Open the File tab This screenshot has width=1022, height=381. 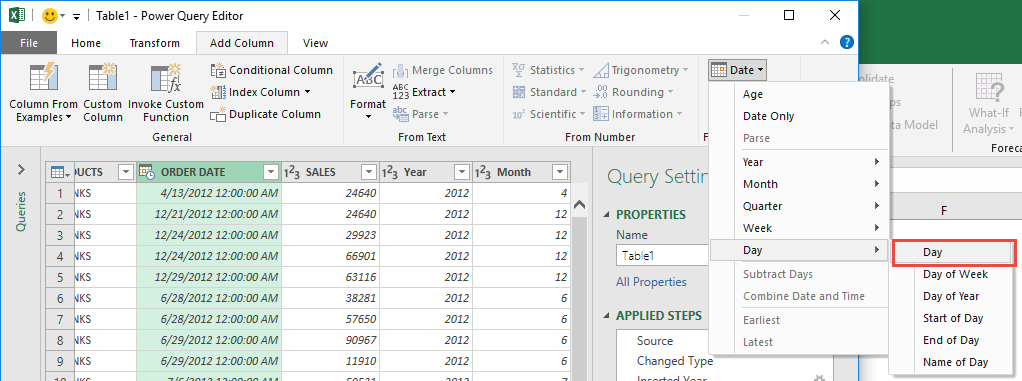(x=29, y=43)
